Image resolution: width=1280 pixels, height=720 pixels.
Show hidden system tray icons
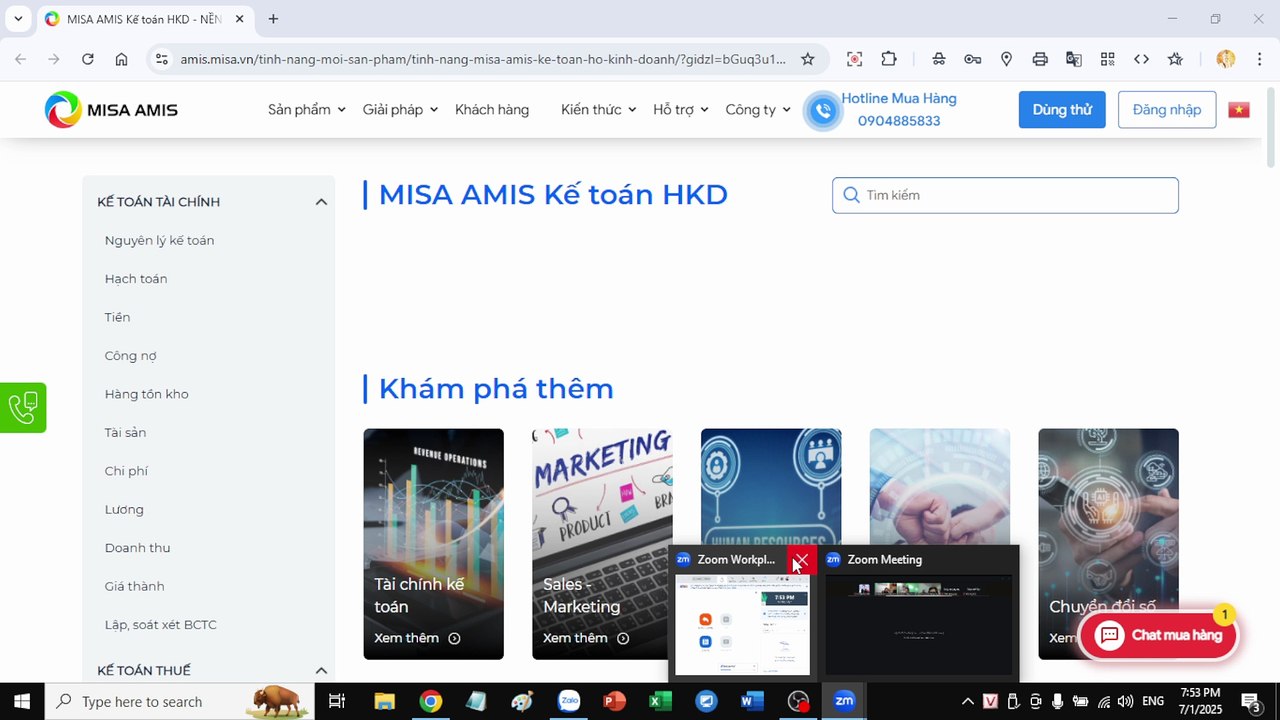967,701
